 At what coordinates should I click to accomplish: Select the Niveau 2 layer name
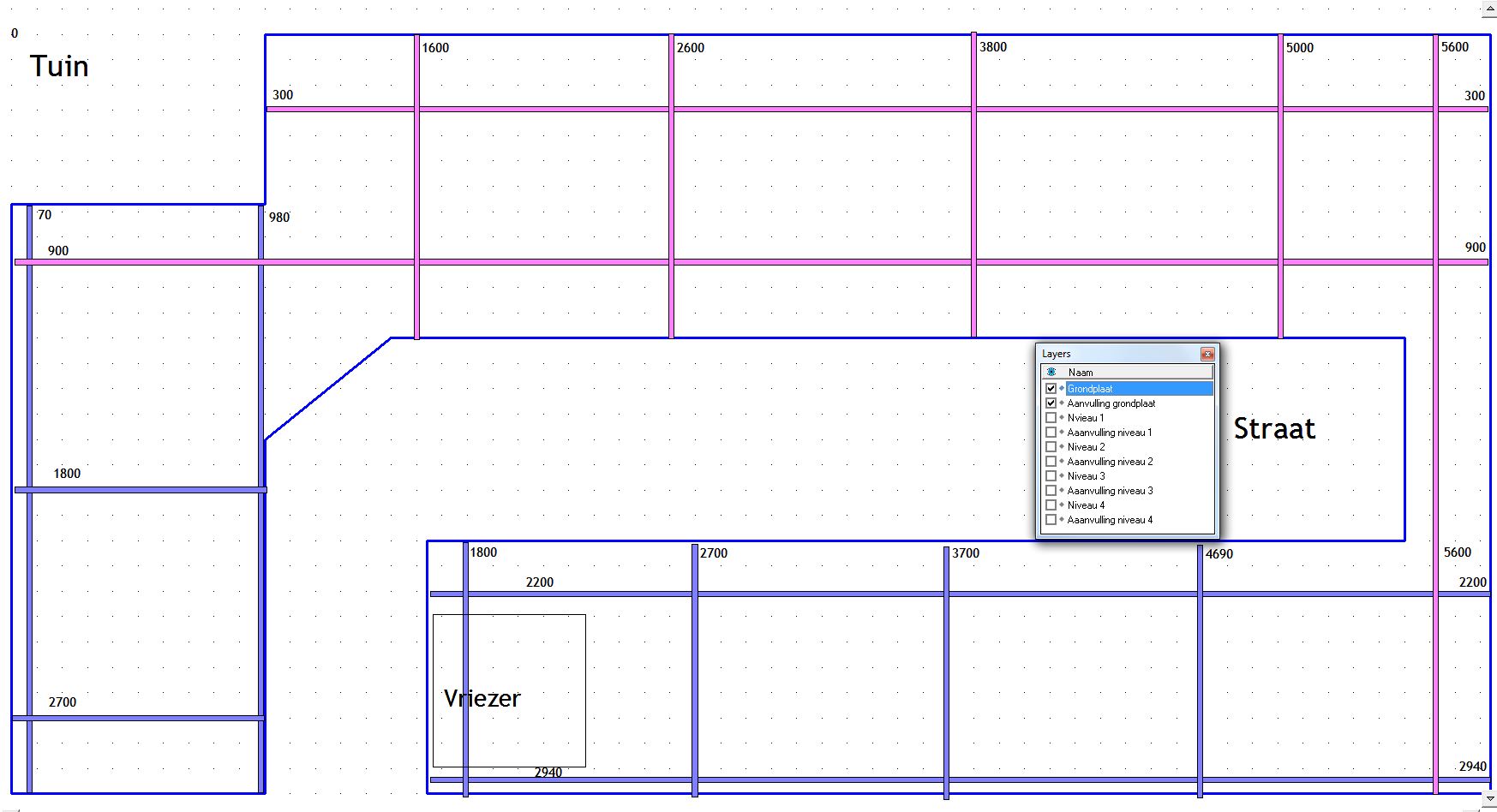1086,447
